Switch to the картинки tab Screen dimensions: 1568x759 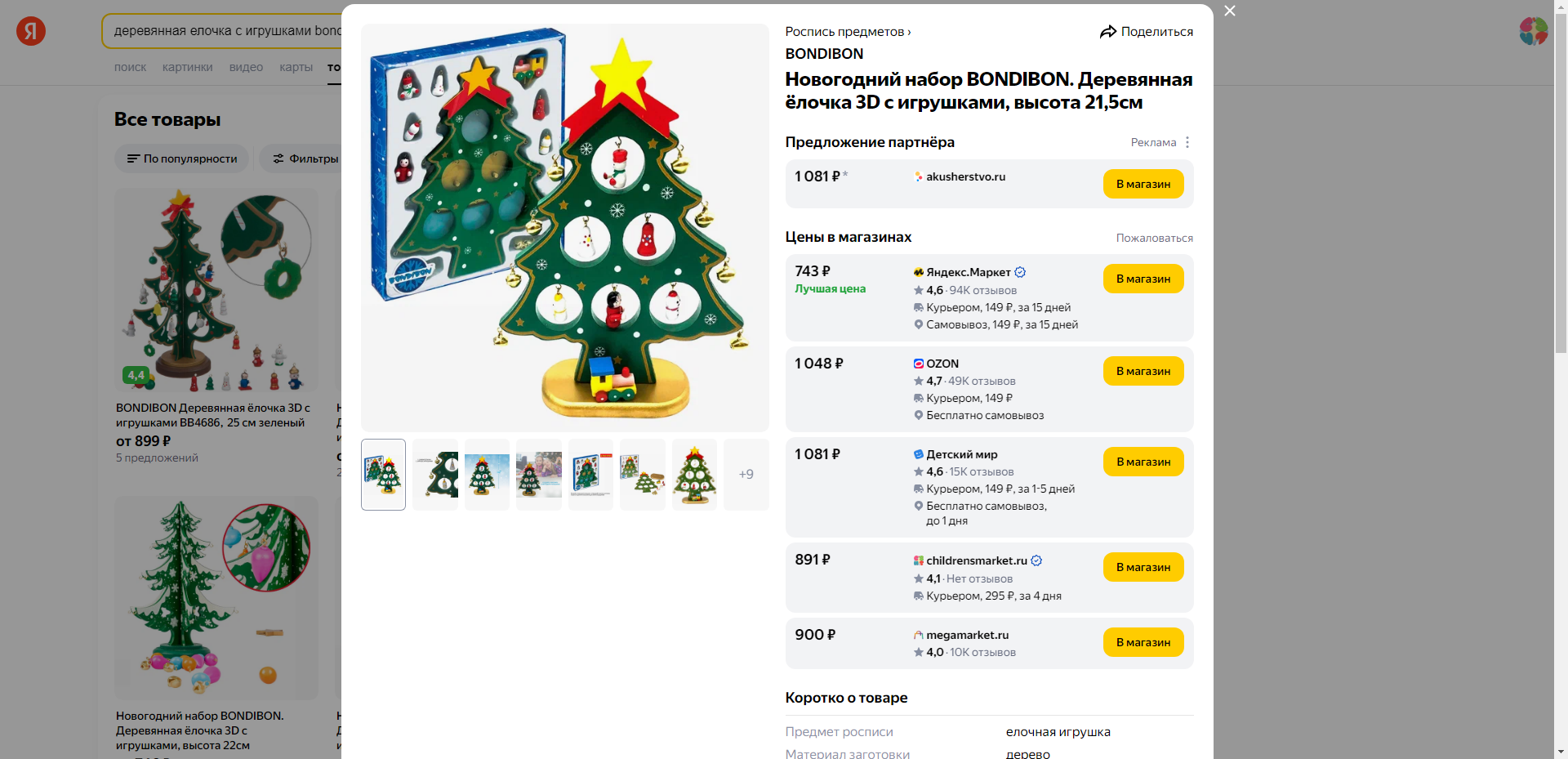pyautogui.click(x=187, y=67)
